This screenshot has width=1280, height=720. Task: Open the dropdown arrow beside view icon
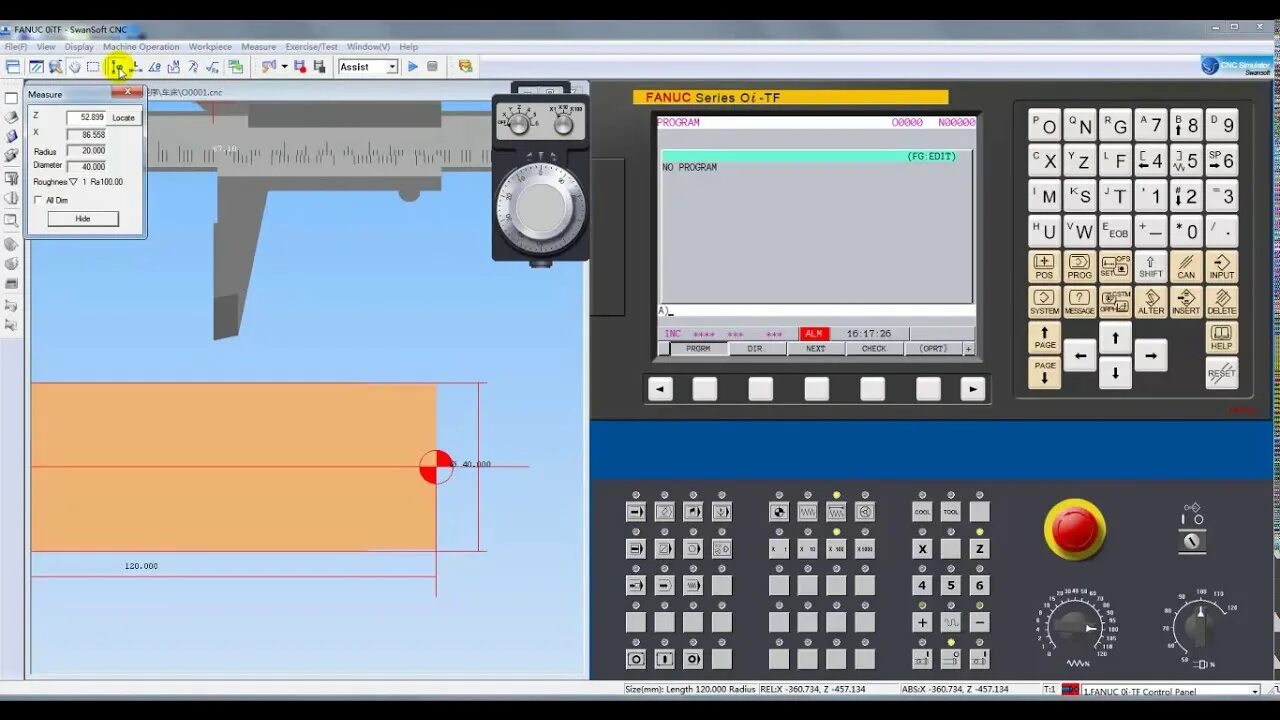(284, 67)
